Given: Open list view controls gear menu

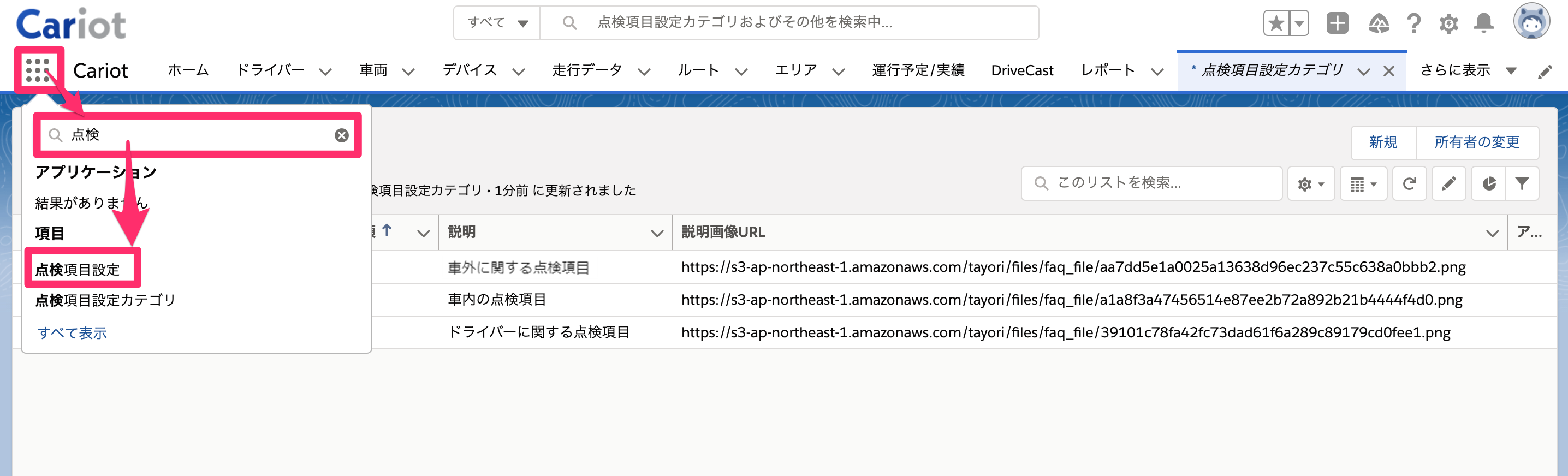Looking at the screenshot, I should coord(1310,184).
